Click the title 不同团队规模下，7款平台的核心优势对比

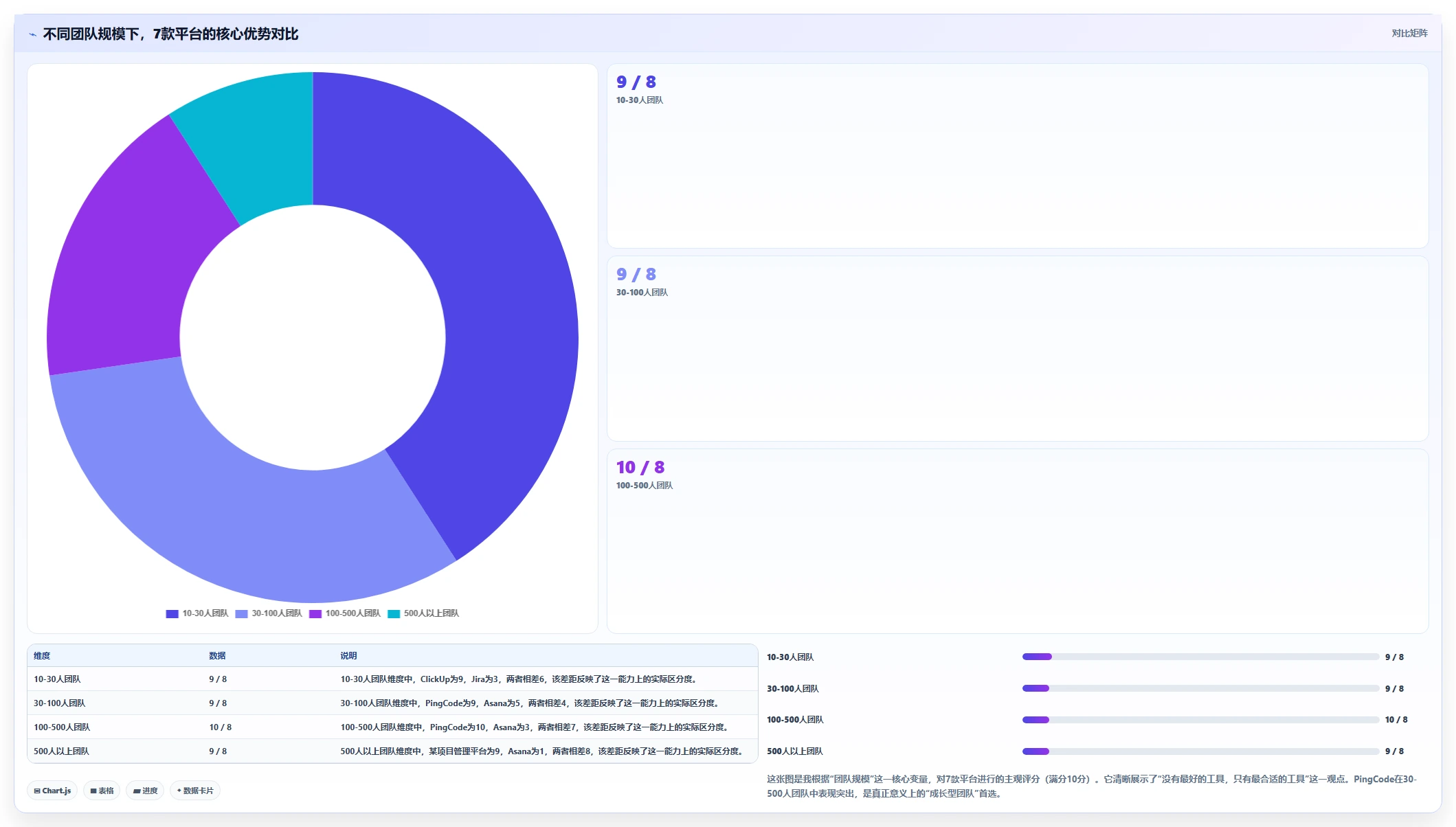tap(170, 34)
